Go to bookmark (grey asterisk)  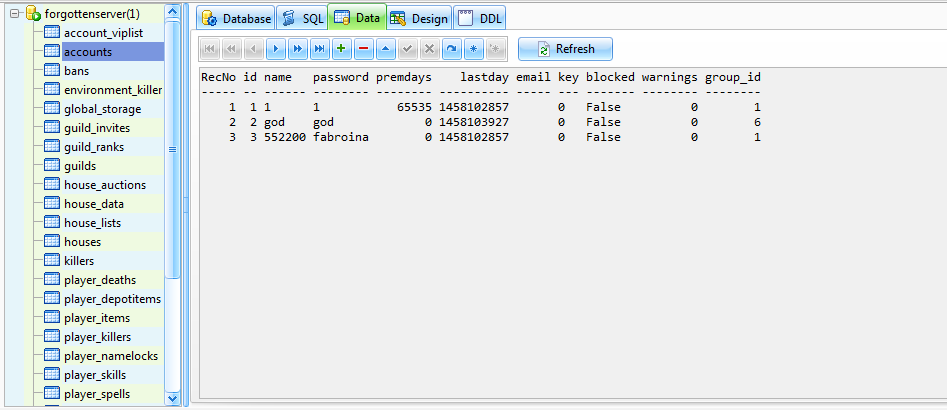(x=495, y=49)
